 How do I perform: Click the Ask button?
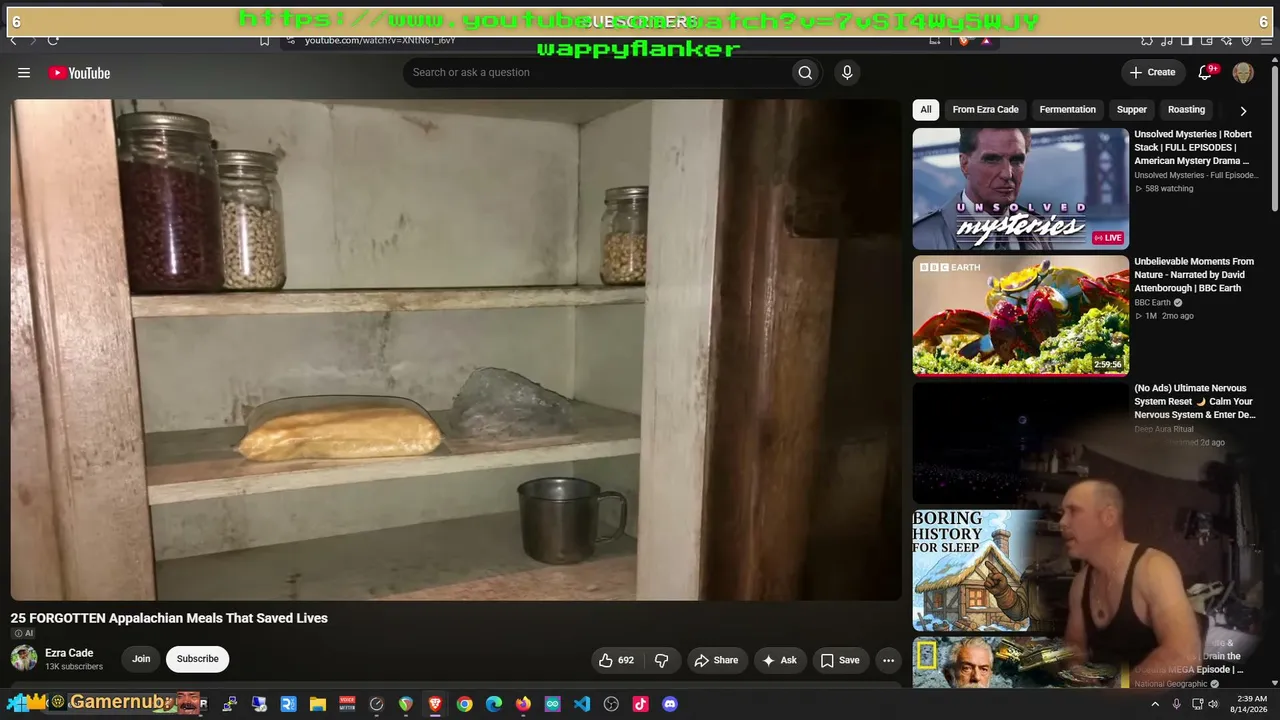point(780,660)
